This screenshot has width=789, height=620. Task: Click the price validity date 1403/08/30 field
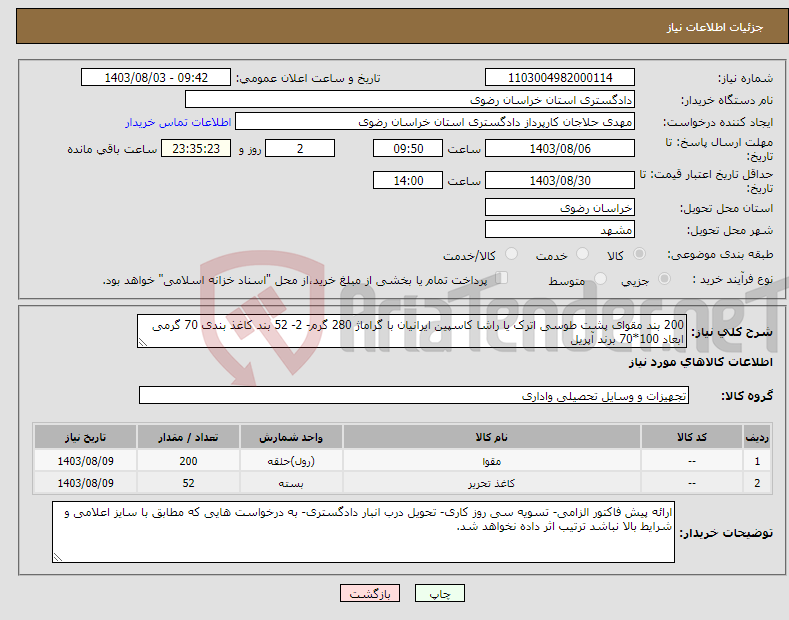click(x=560, y=180)
